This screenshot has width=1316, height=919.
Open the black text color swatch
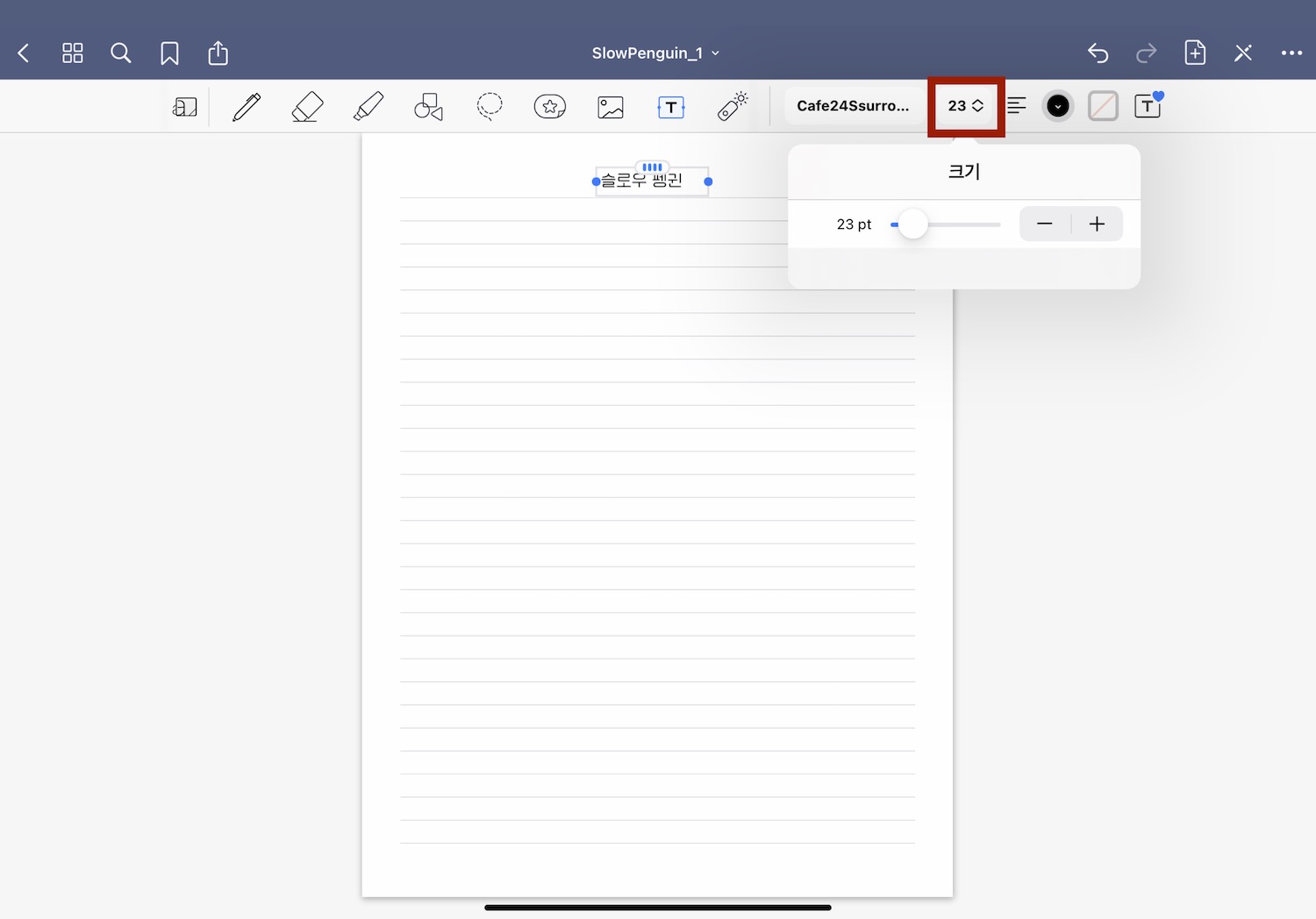pos(1058,106)
